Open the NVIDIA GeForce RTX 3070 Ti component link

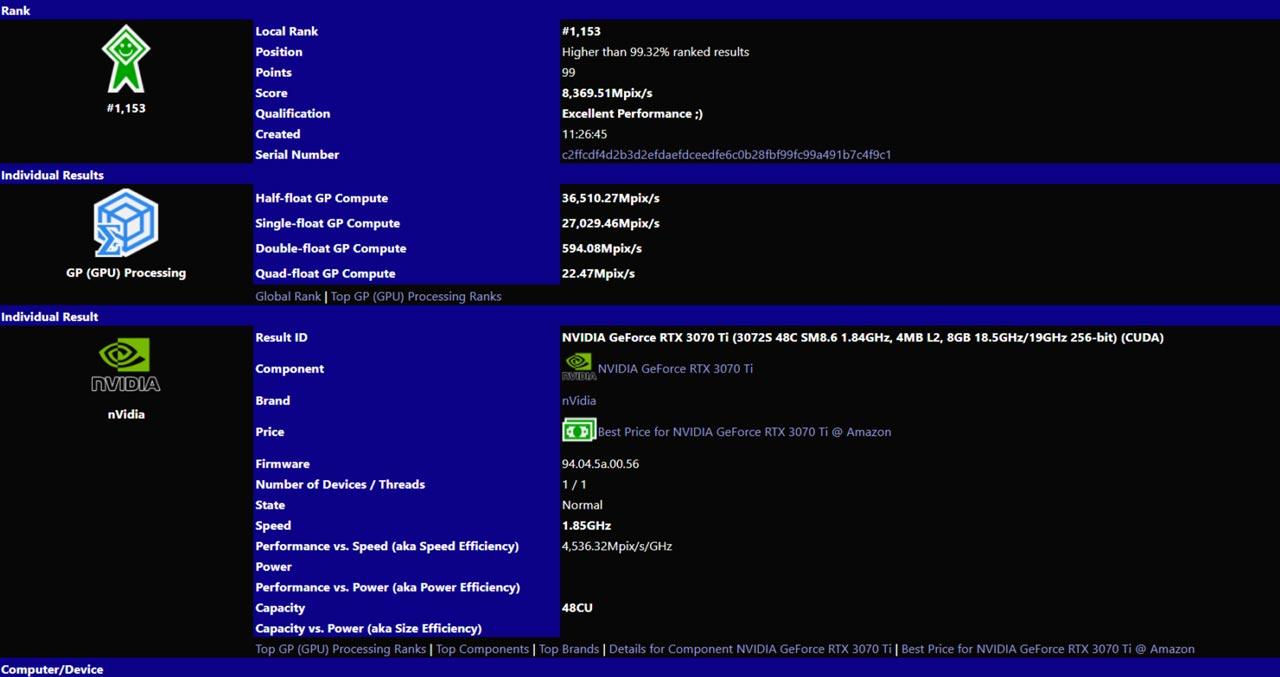click(x=675, y=369)
